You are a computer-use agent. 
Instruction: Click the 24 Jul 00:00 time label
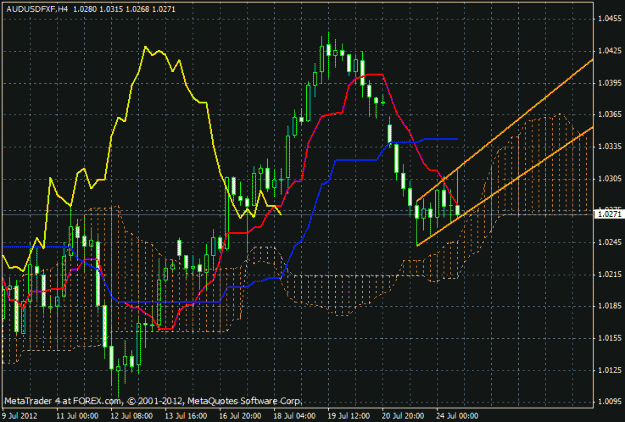coord(457,416)
